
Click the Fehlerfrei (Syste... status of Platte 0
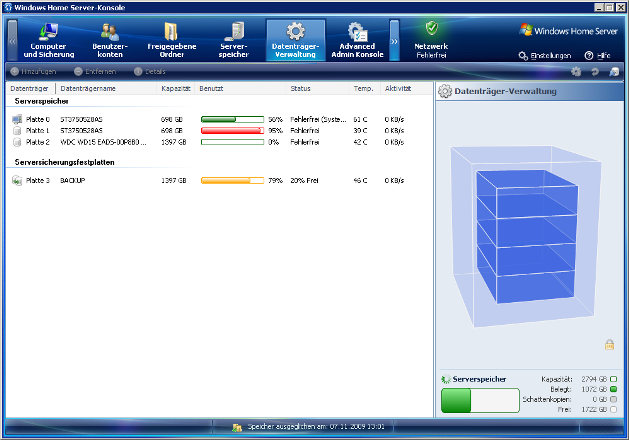point(318,119)
